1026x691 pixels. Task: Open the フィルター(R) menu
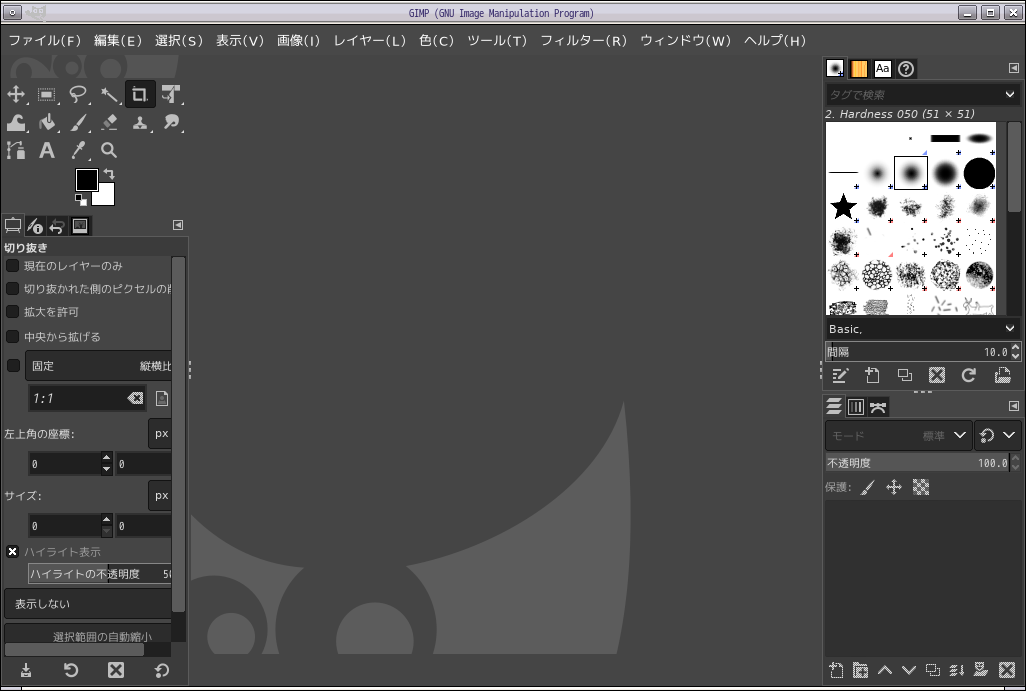[x=584, y=41]
